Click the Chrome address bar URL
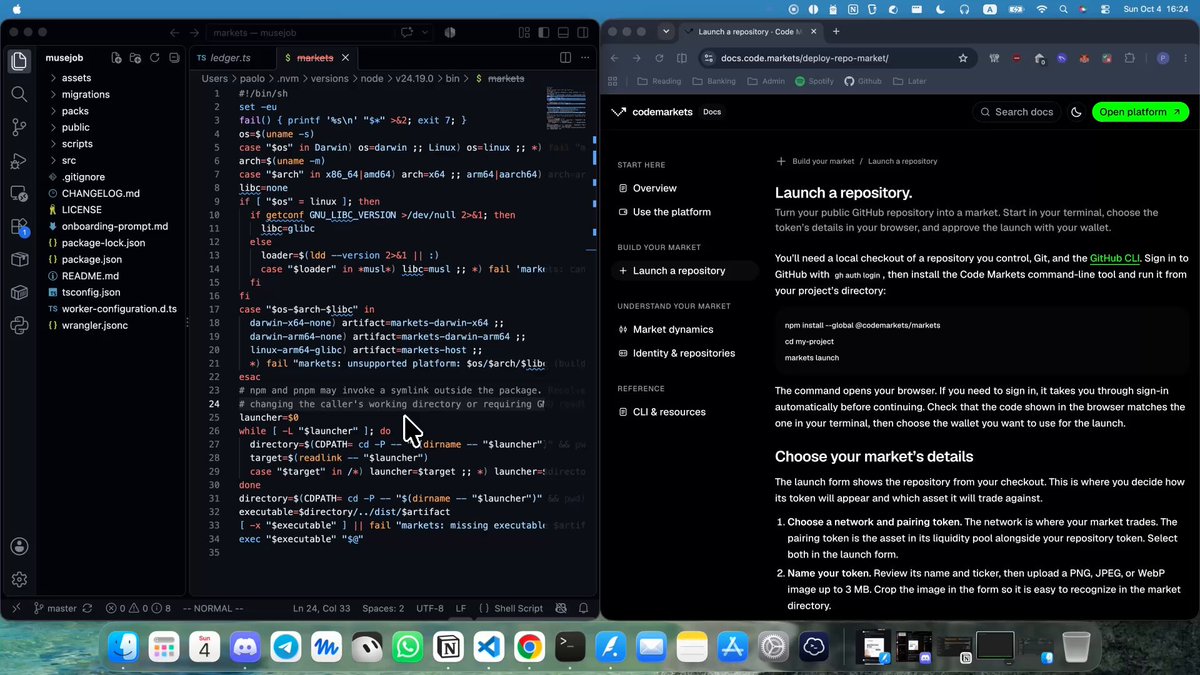The width and height of the screenshot is (1200, 675). [805, 58]
